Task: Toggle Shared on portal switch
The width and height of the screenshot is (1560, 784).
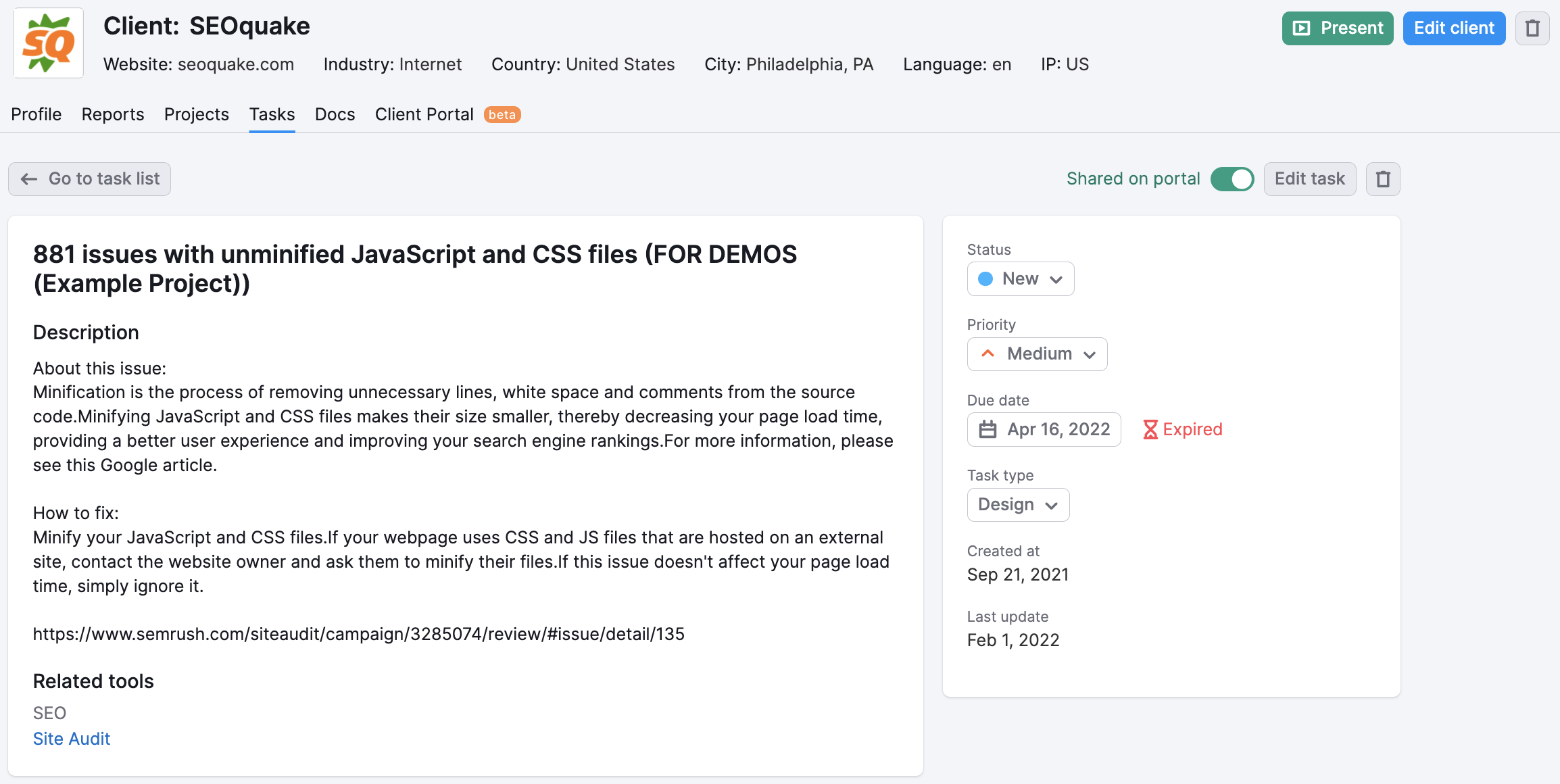Action: coord(1232,179)
